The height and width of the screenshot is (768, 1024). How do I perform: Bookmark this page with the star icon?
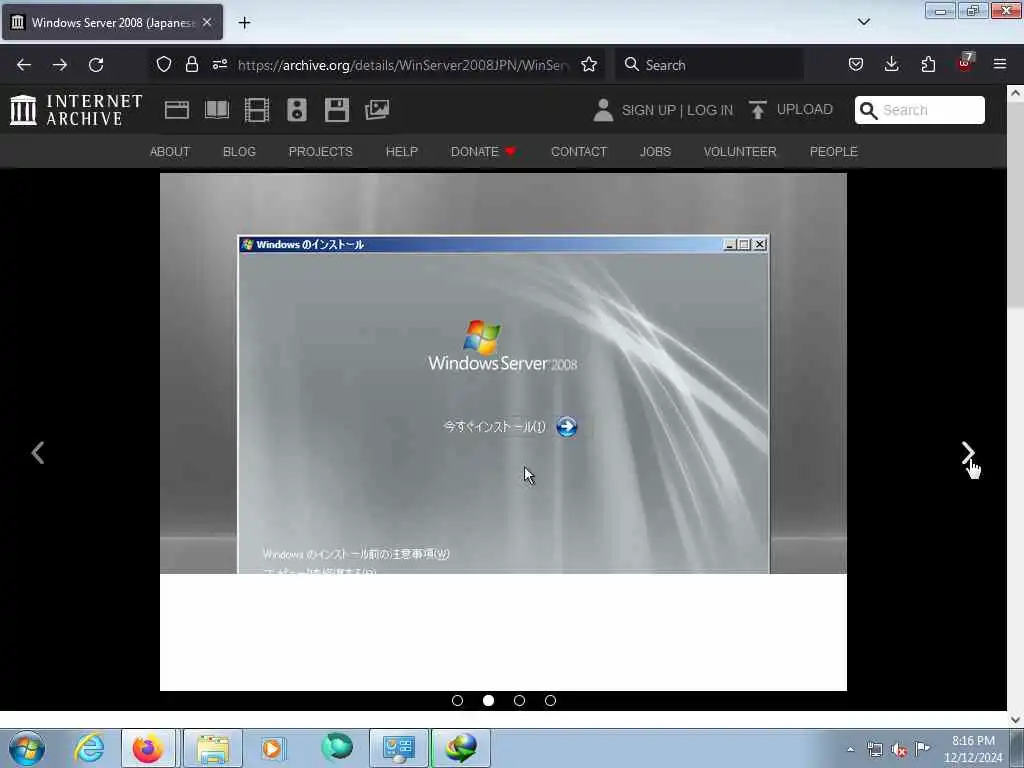click(589, 64)
